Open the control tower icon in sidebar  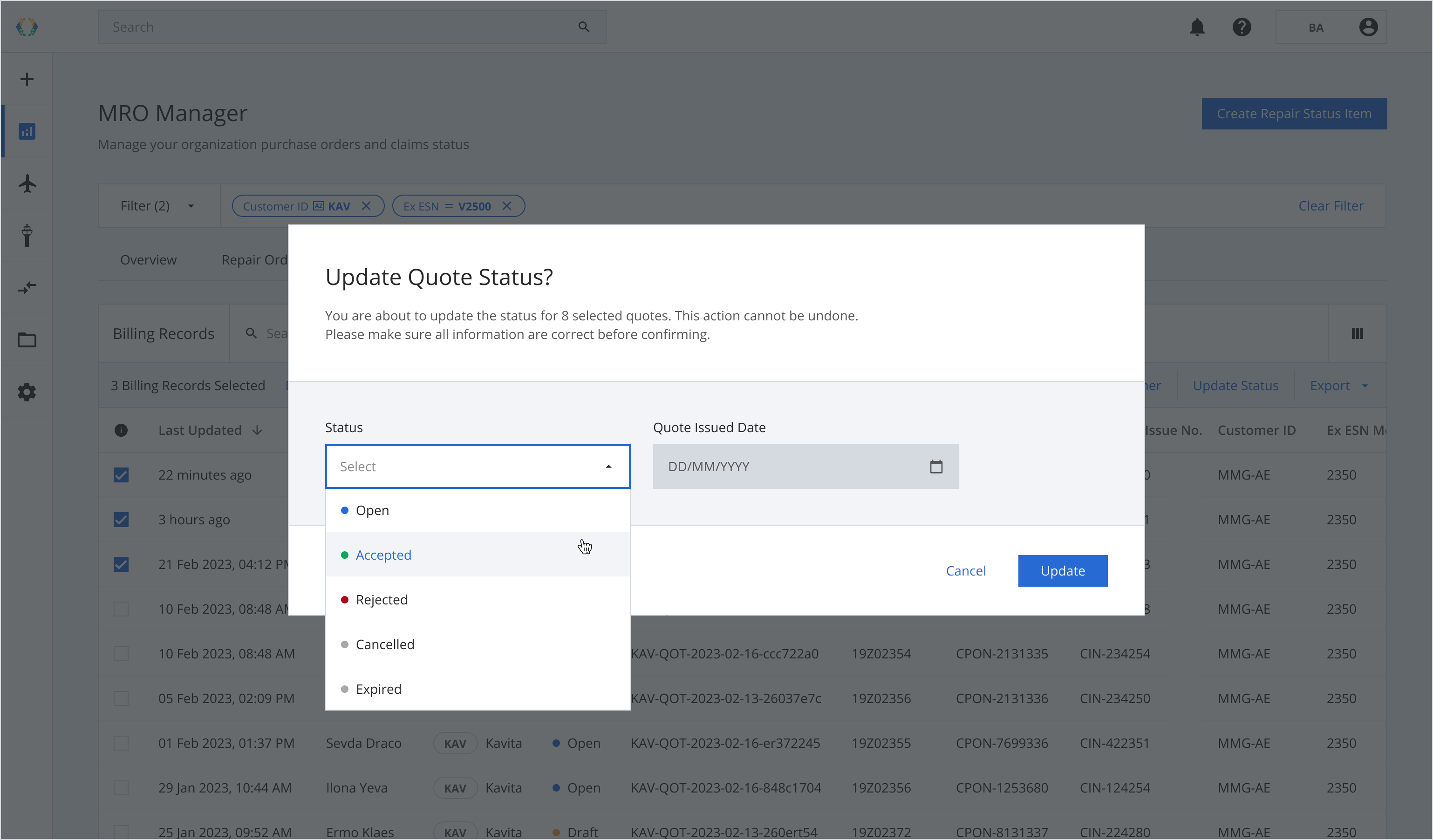click(x=27, y=235)
